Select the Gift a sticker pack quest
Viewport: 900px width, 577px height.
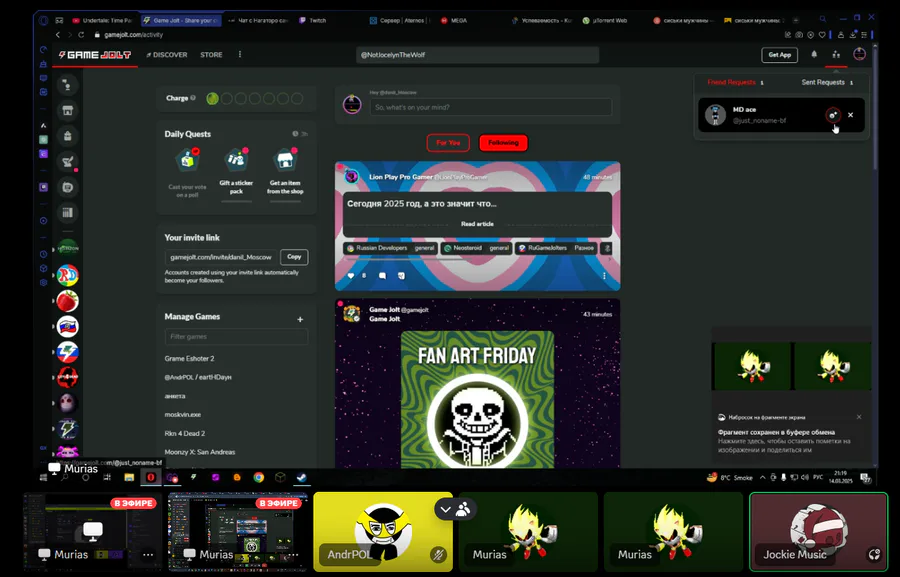(x=236, y=173)
